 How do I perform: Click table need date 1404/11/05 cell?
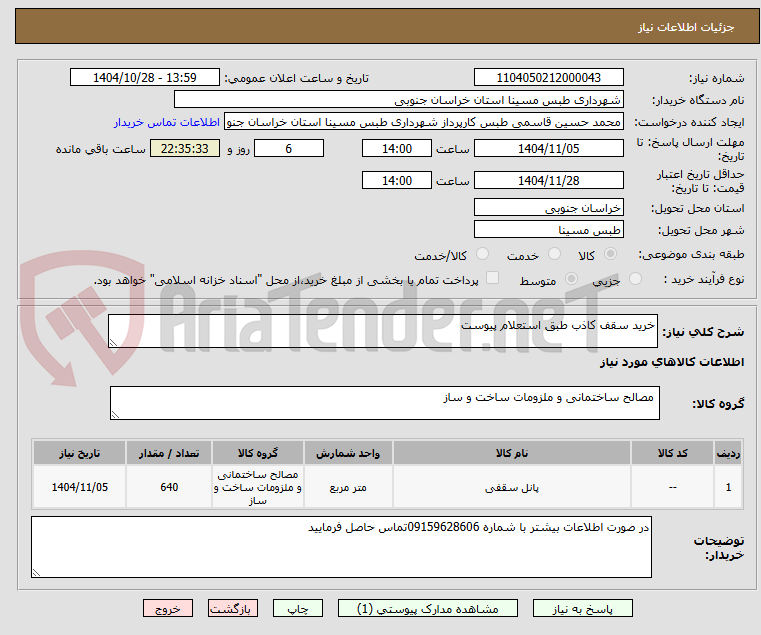(80, 487)
